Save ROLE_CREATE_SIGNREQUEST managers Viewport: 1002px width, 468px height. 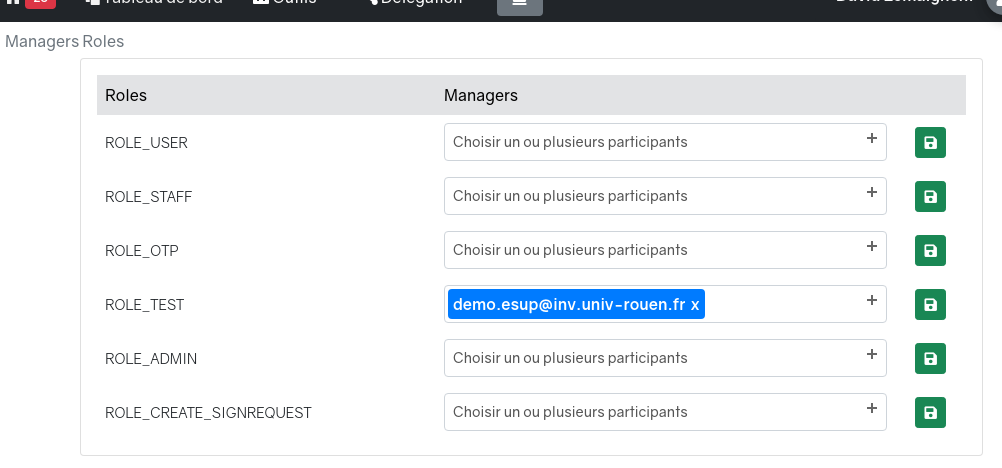(930, 412)
